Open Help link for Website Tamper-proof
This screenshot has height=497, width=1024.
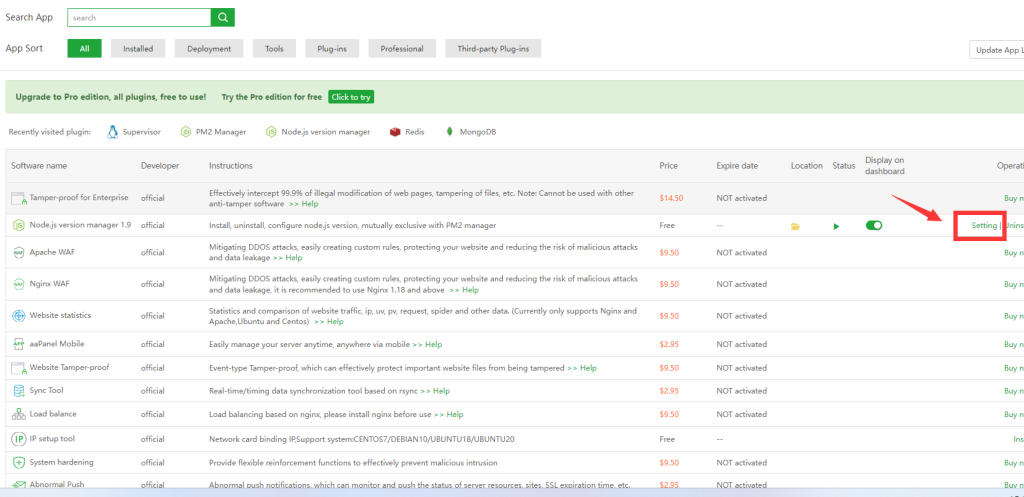pyautogui.click(x=582, y=368)
